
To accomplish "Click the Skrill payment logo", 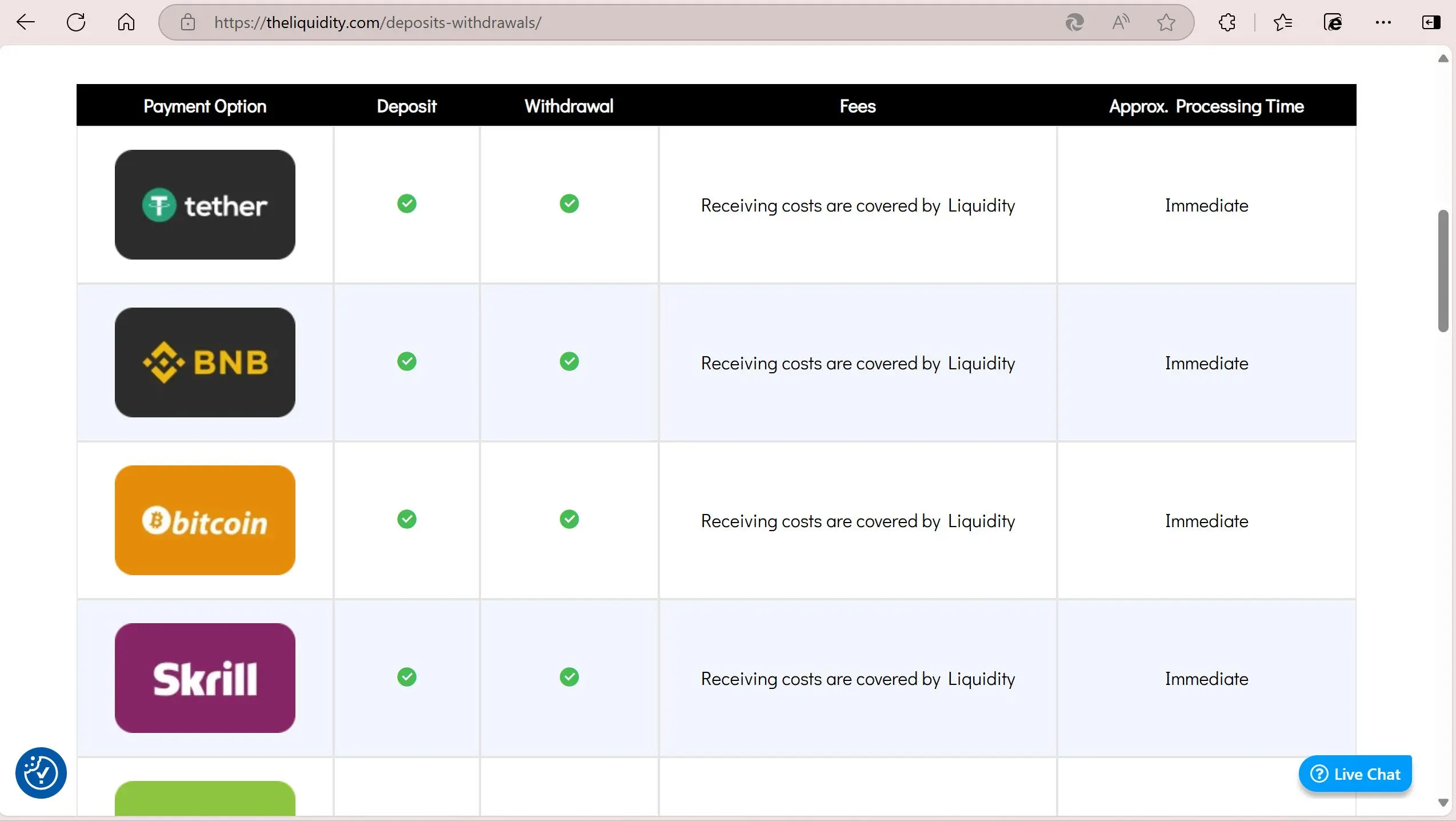I will pyautogui.click(x=205, y=678).
